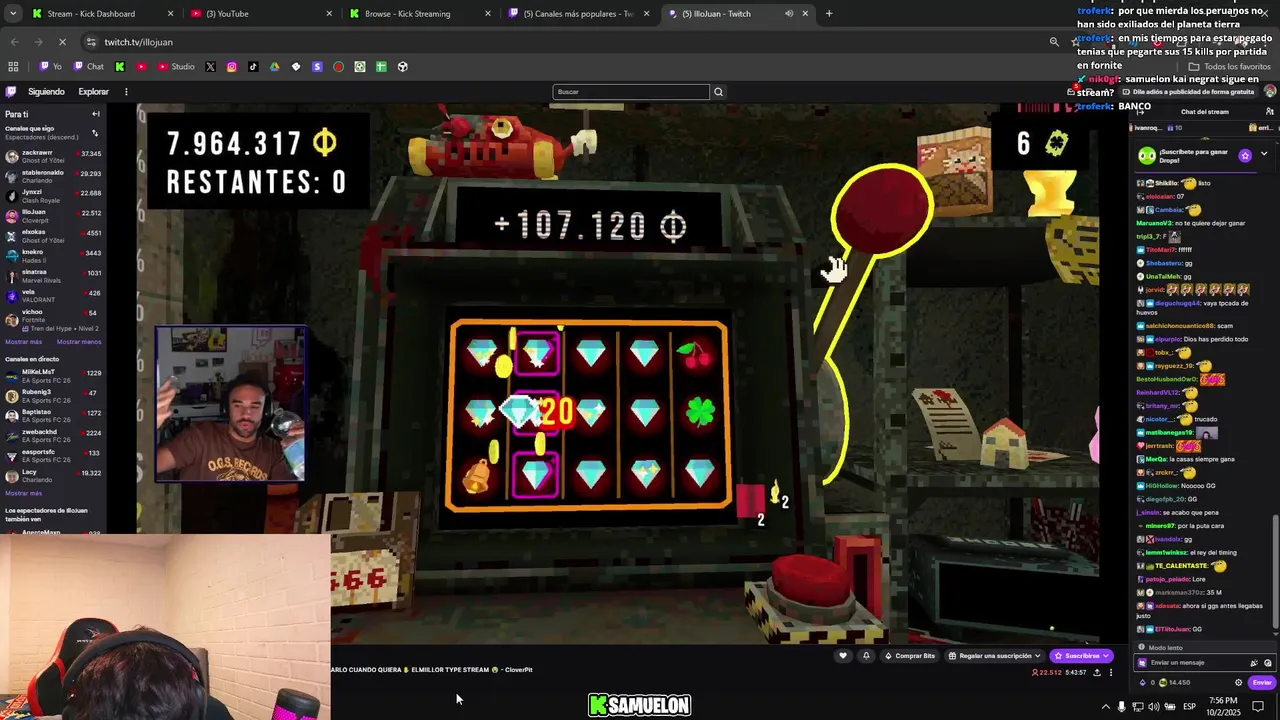Click the share upload icon near uptime

[x=1097, y=672]
